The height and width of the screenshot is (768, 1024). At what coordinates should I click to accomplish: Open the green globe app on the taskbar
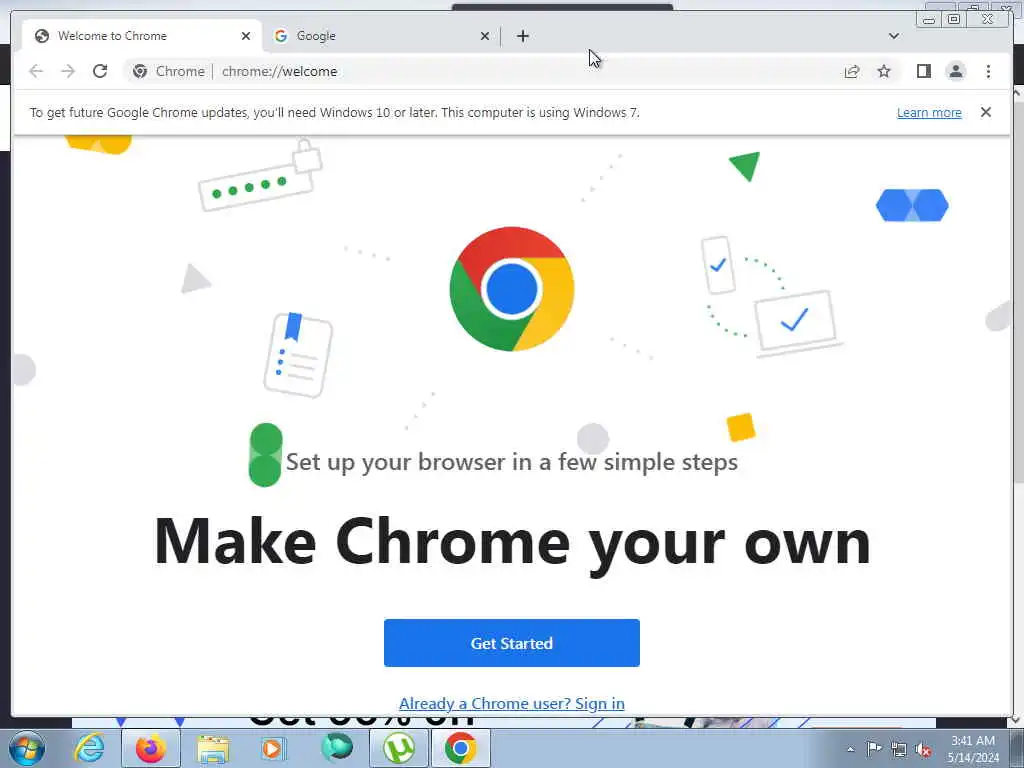click(336, 748)
